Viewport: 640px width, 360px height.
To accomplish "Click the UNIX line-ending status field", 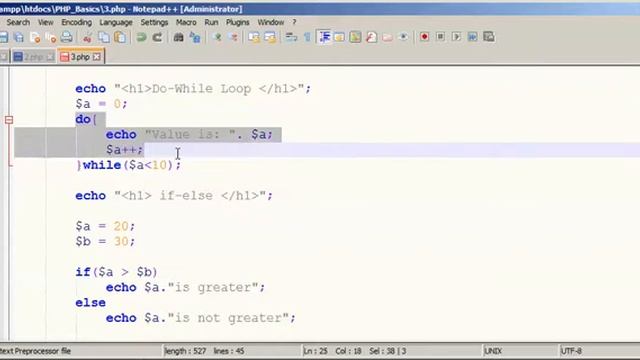I will [x=493, y=351].
